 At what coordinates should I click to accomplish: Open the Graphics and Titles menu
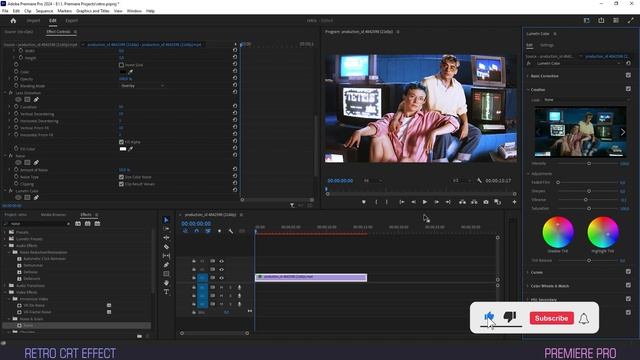pos(93,11)
